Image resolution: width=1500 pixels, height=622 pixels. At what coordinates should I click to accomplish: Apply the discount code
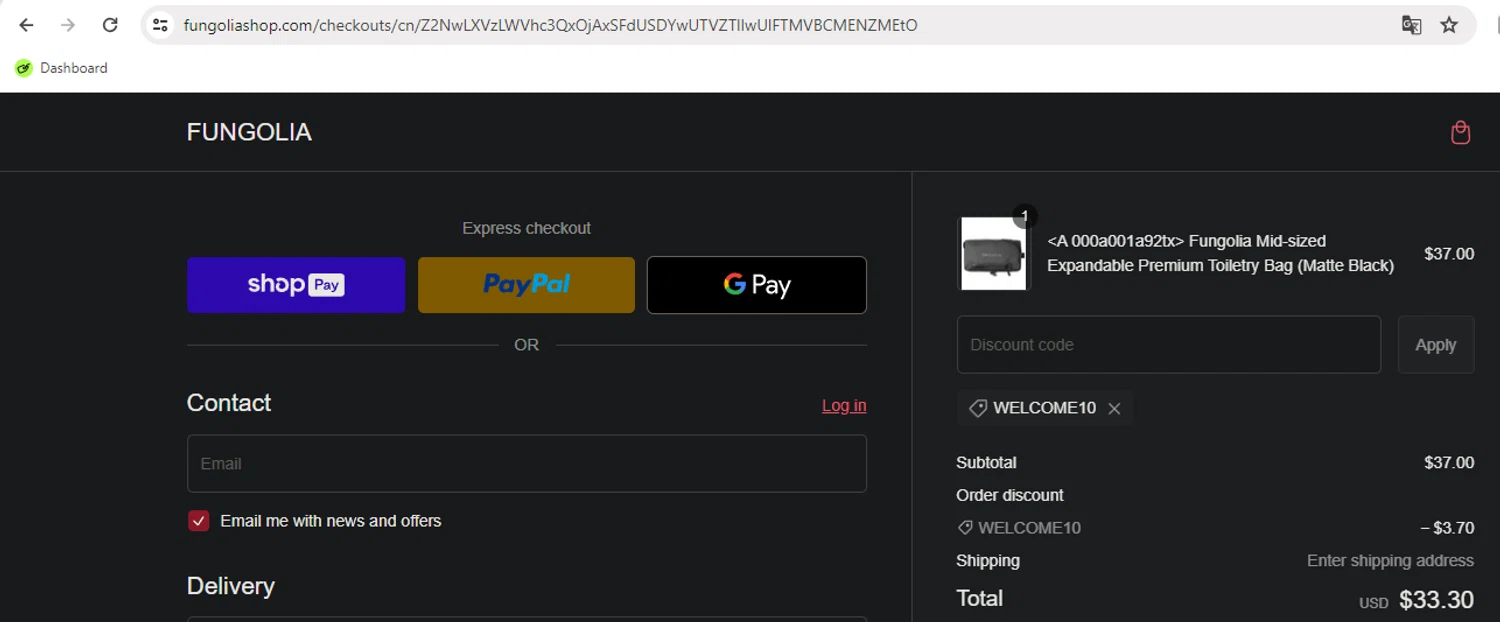(1436, 345)
